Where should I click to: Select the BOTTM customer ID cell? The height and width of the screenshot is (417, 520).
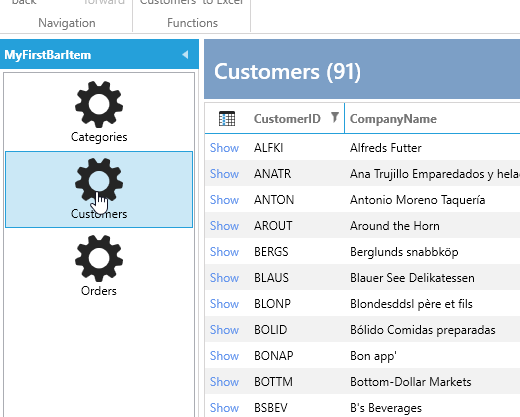[273, 382]
